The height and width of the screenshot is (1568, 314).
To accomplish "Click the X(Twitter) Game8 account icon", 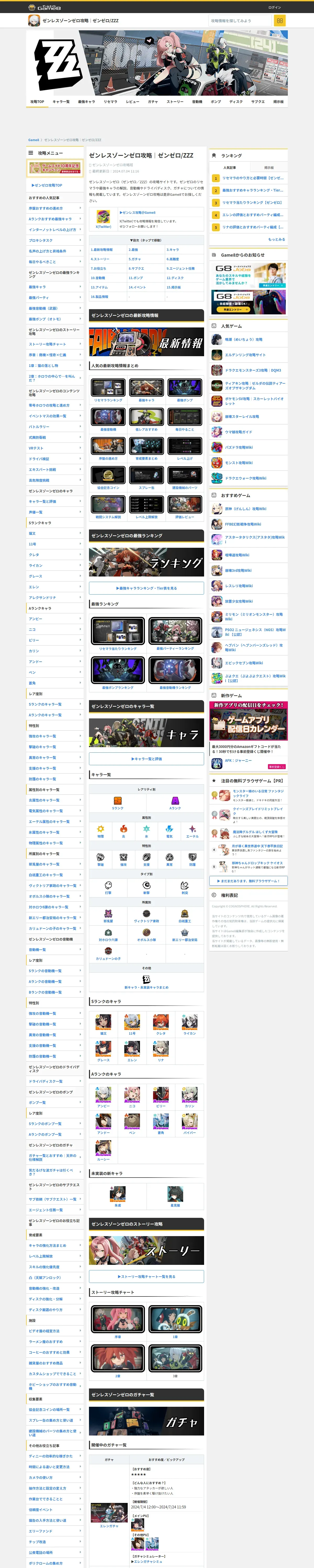I will 104,216.
